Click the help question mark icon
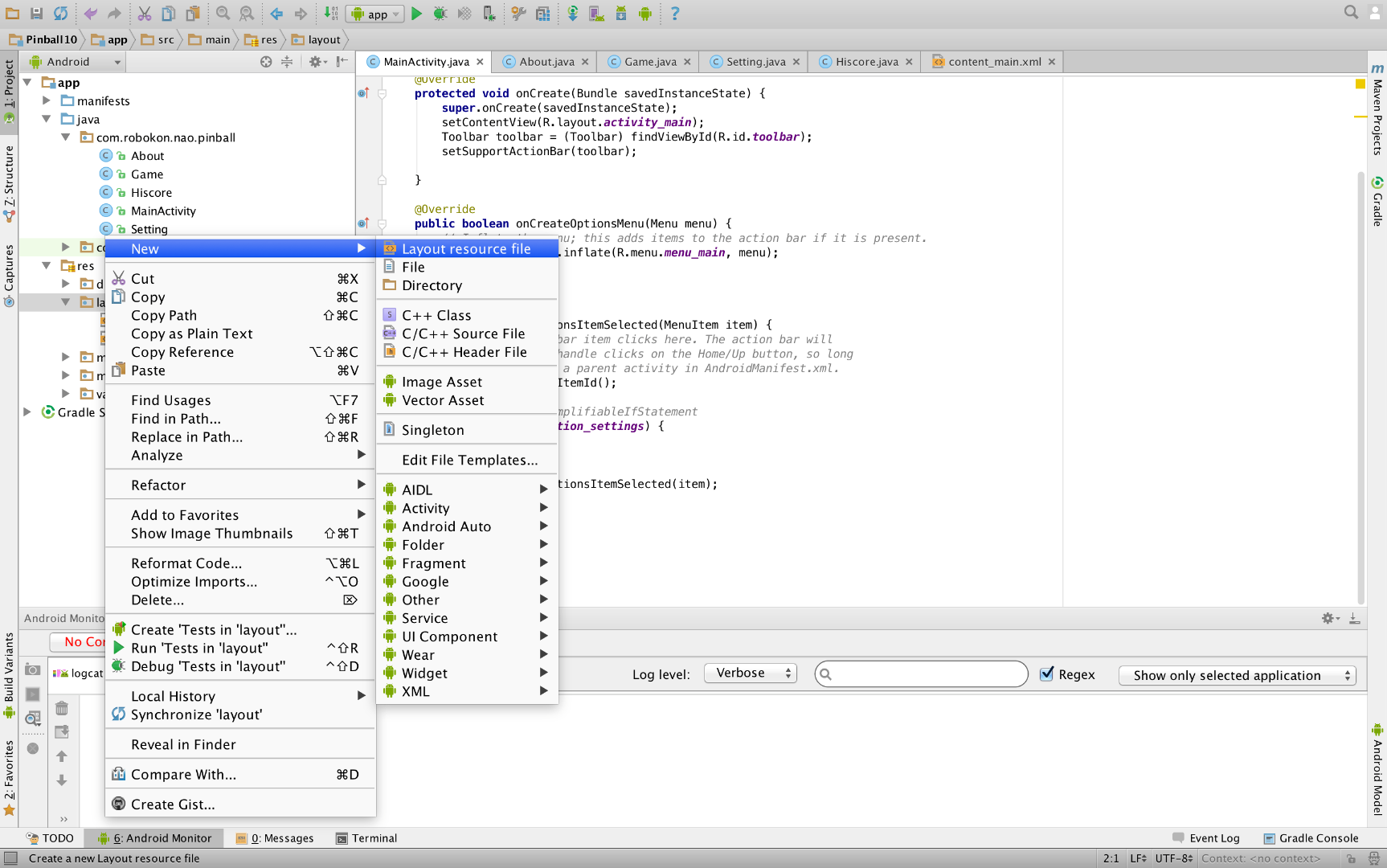This screenshot has width=1387, height=868. point(674,14)
